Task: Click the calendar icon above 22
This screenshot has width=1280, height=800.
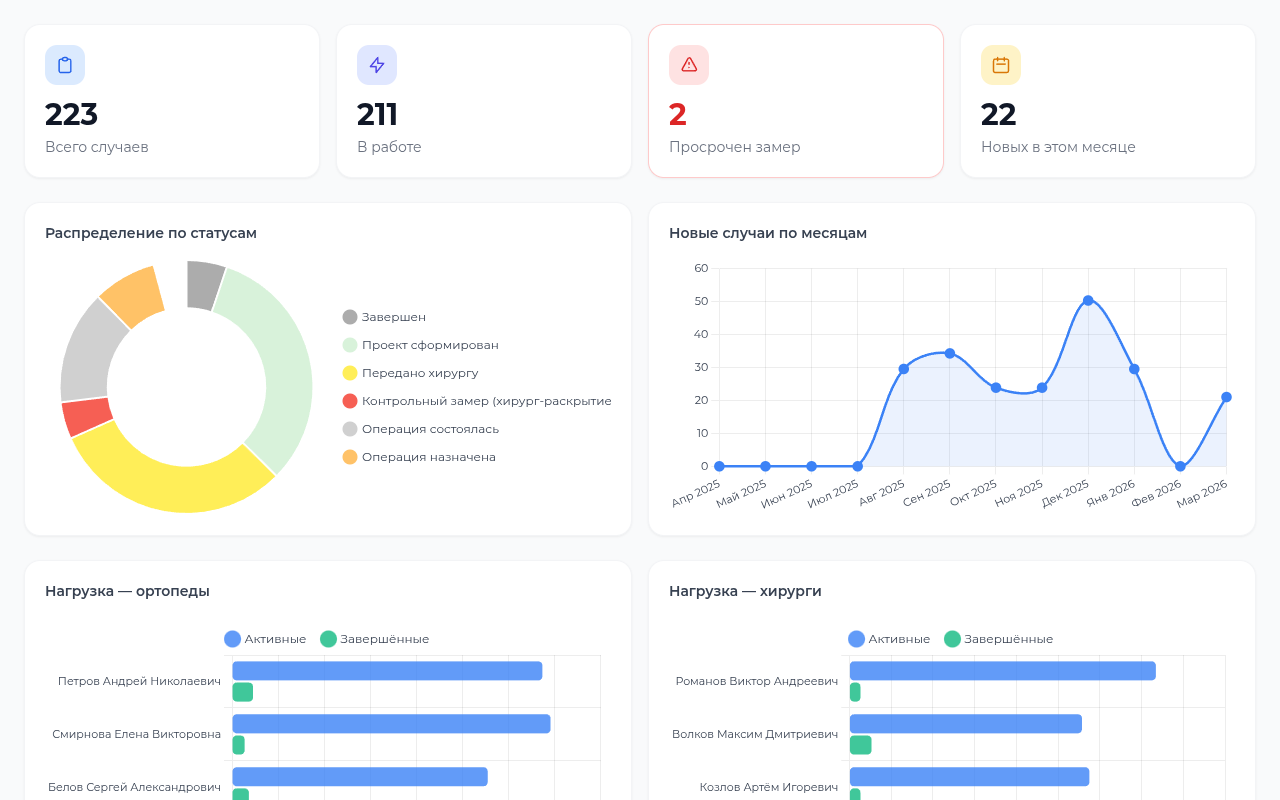Action: click(x=1001, y=65)
